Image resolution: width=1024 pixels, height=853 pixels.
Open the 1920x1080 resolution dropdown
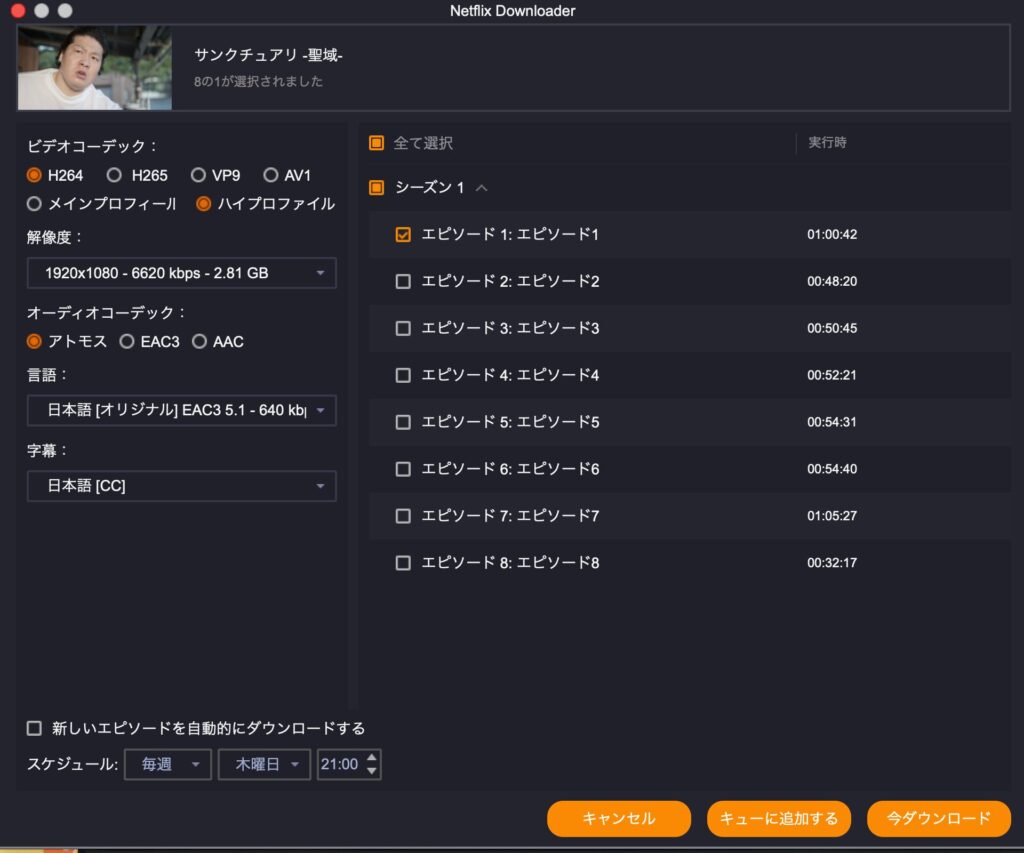coord(182,273)
